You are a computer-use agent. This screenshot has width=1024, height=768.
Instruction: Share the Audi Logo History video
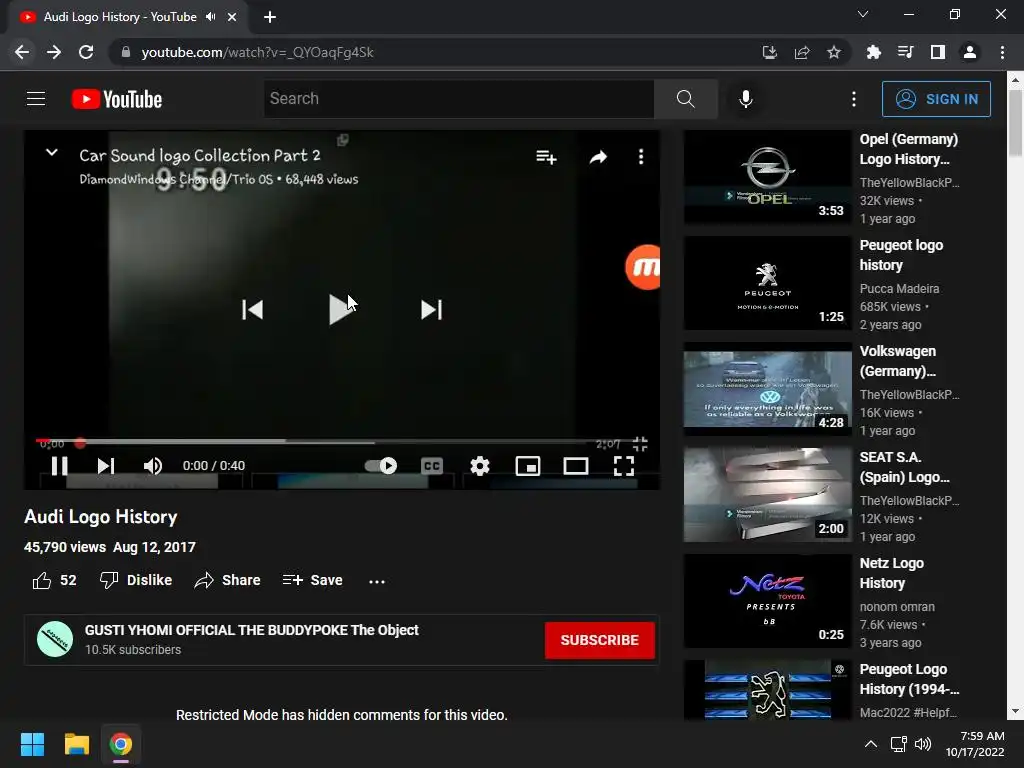click(x=228, y=580)
